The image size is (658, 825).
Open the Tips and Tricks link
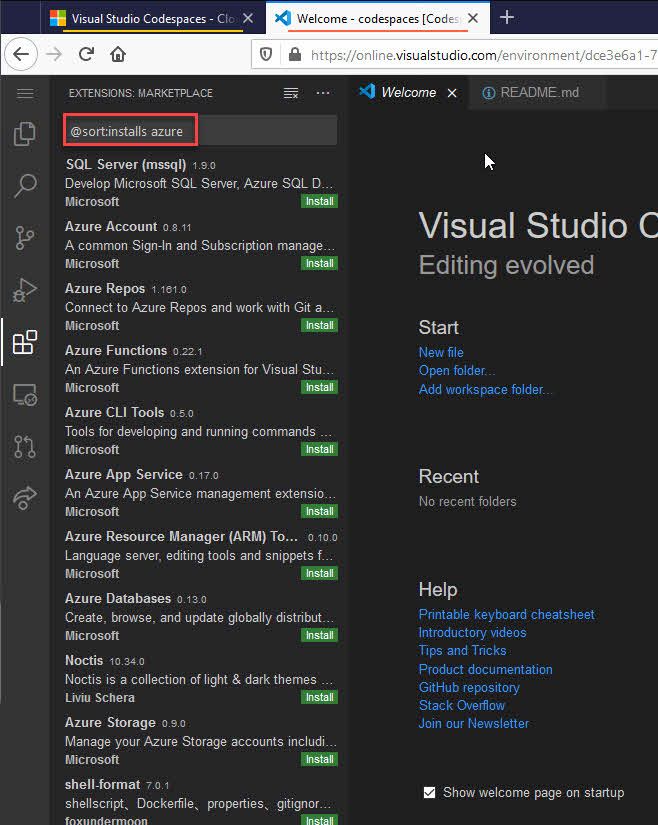[462, 650]
